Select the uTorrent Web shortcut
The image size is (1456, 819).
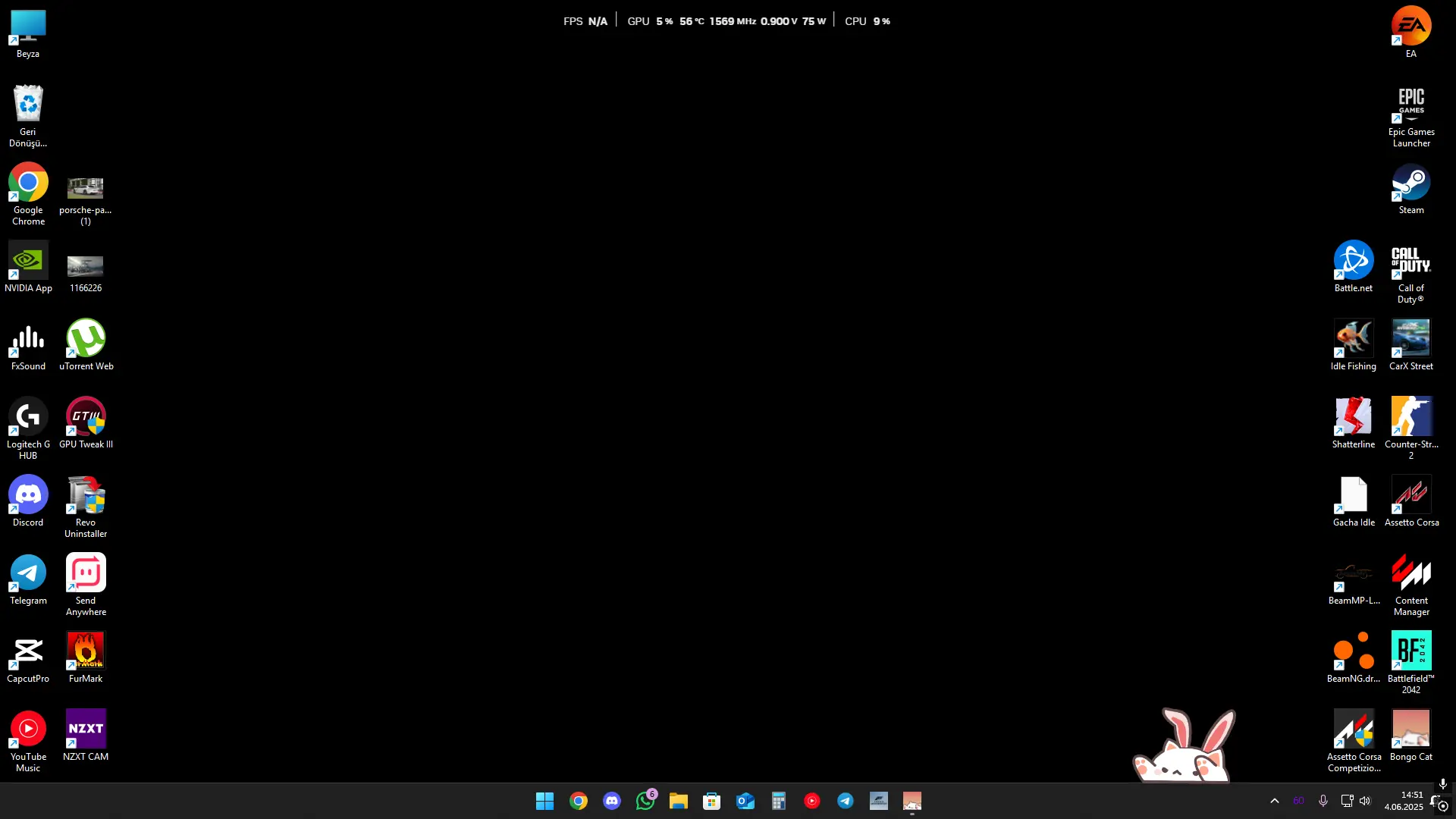click(86, 346)
